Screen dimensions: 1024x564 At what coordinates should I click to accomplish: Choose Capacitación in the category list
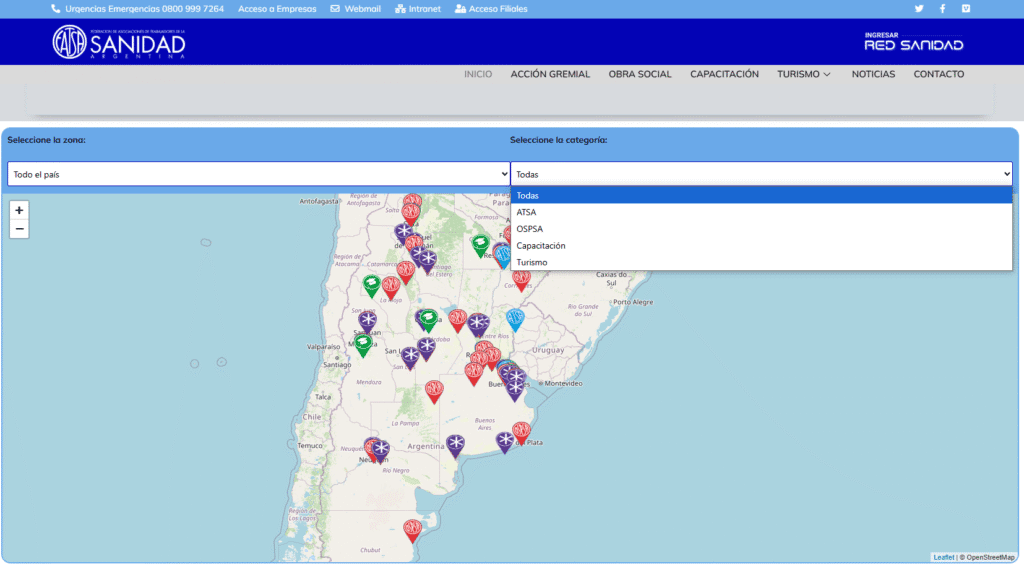click(x=761, y=245)
